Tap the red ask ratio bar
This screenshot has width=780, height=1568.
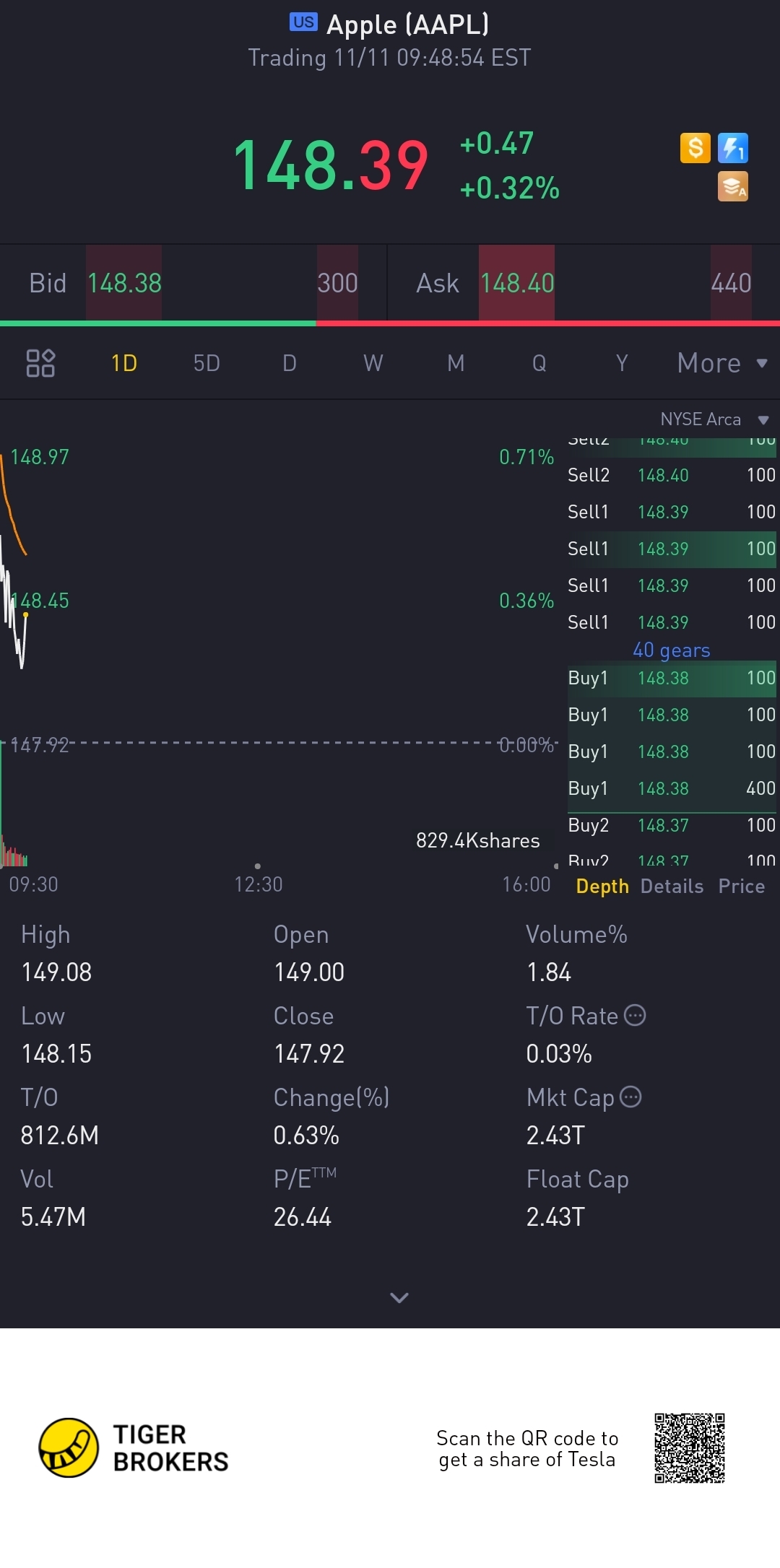[548, 323]
